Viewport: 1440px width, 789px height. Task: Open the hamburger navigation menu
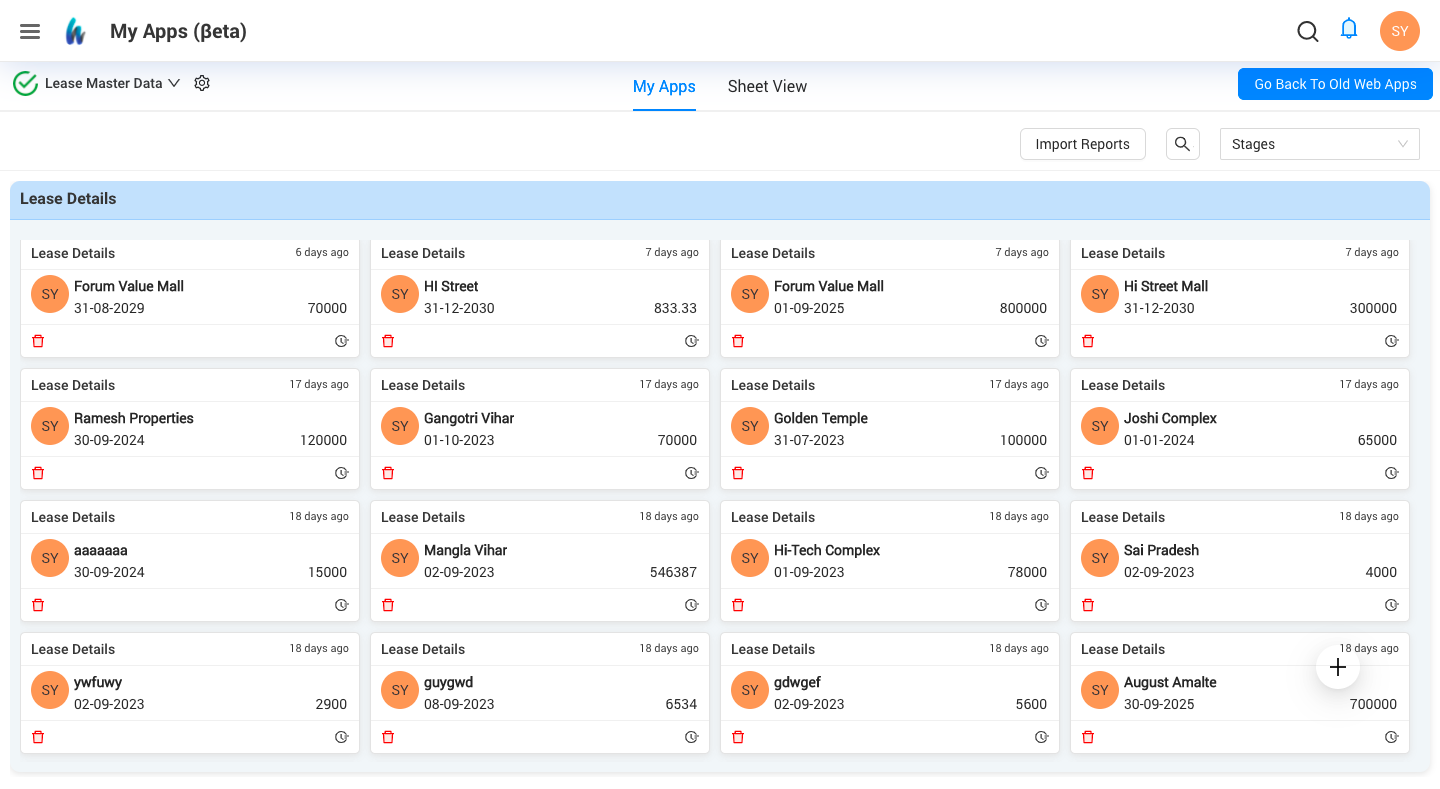[29, 31]
